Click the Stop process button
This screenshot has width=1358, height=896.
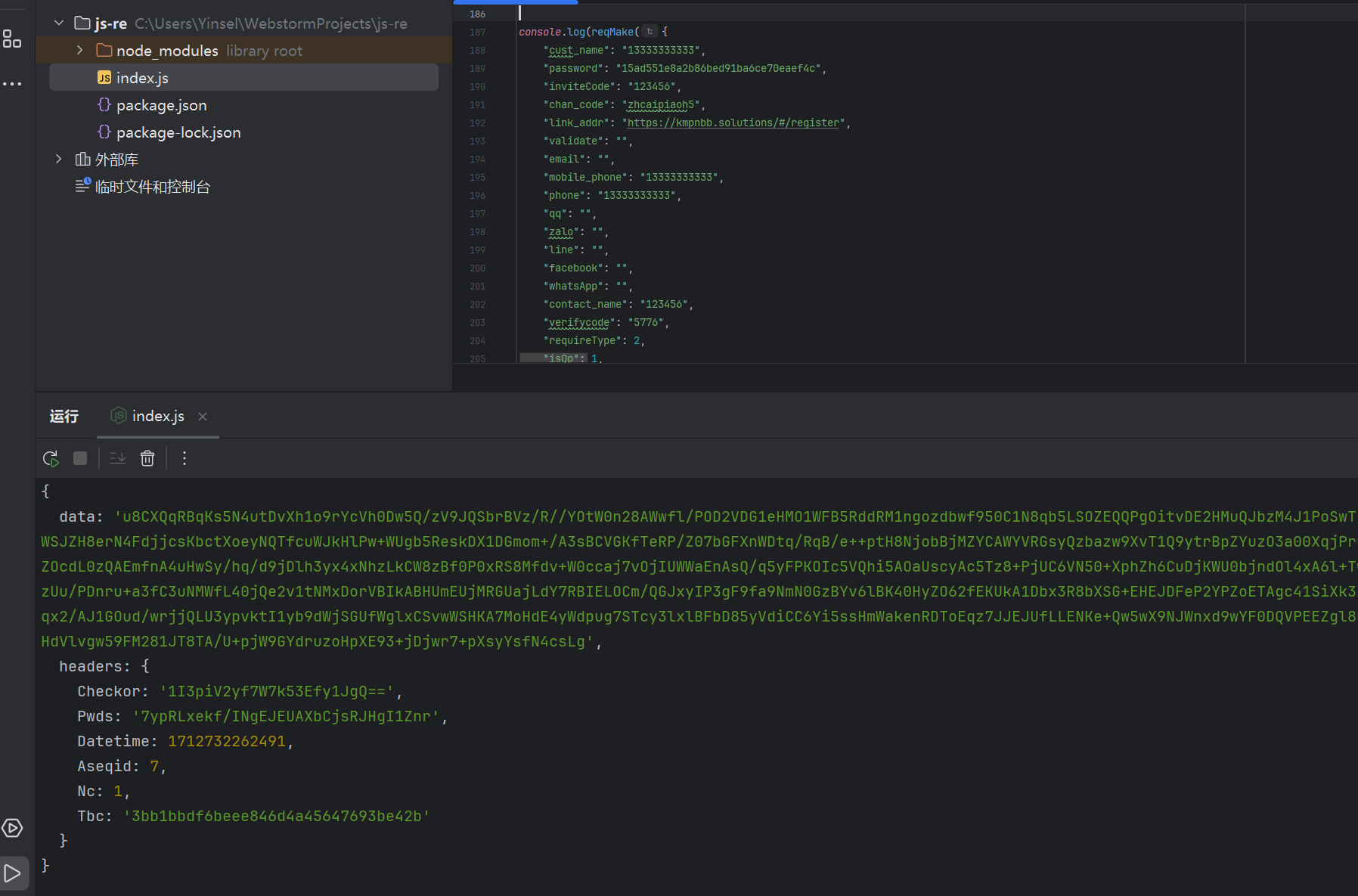coord(80,458)
